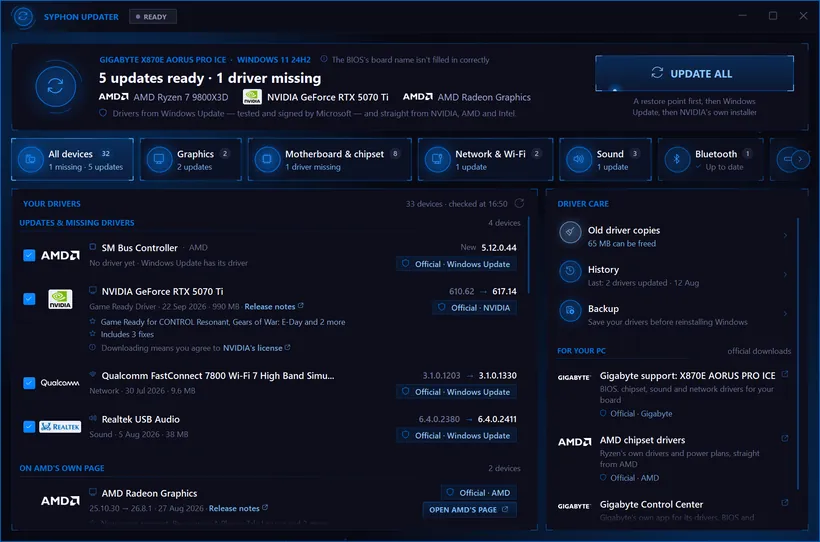Click version text 617.14
The width and height of the screenshot is (820, 542).
point(504,291)
